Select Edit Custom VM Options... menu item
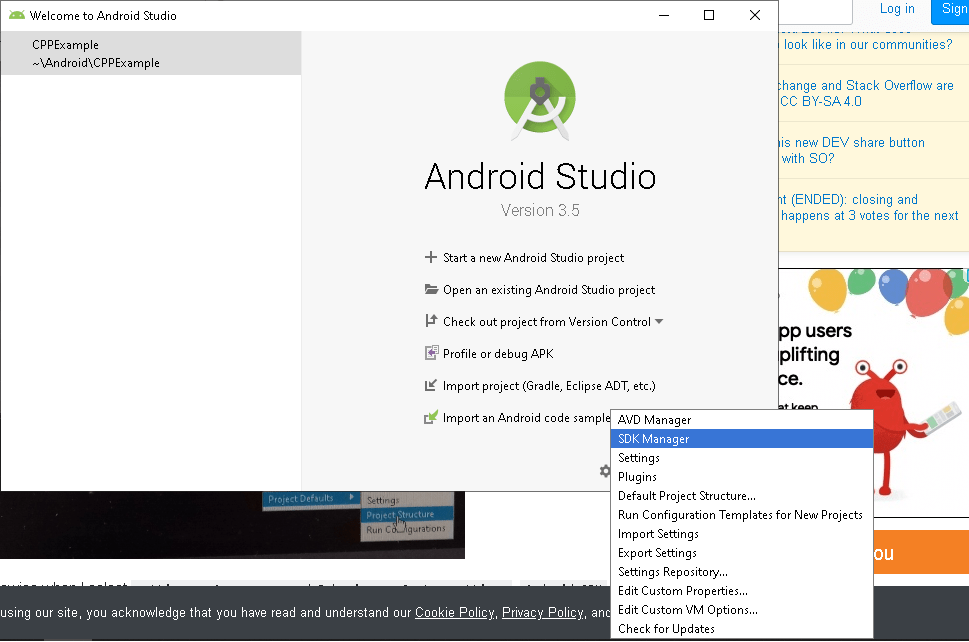 [742, 610]
